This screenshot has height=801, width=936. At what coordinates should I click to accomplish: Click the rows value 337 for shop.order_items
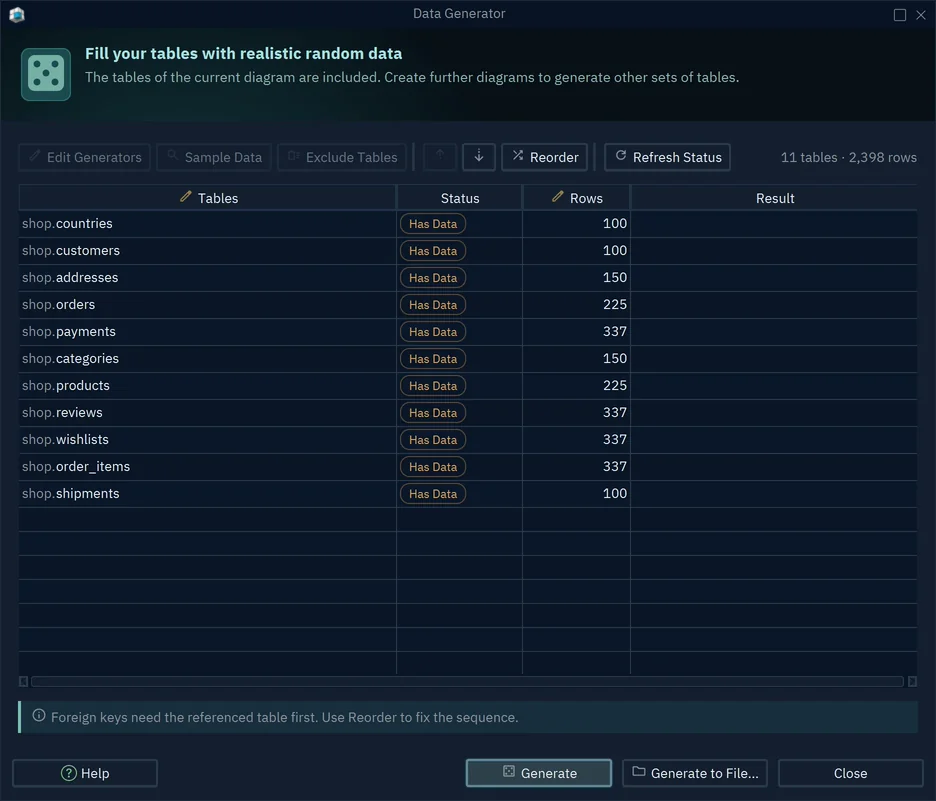pyautogui.click(x=614, y=466)
